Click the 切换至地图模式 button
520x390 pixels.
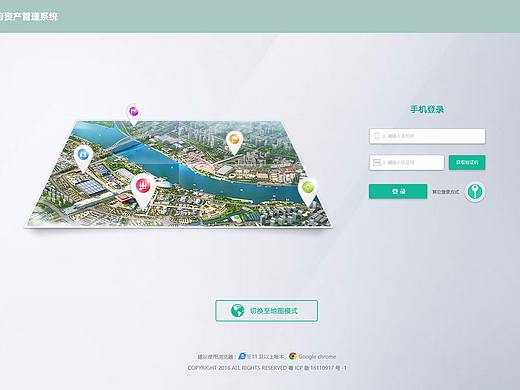pos(267,311)
